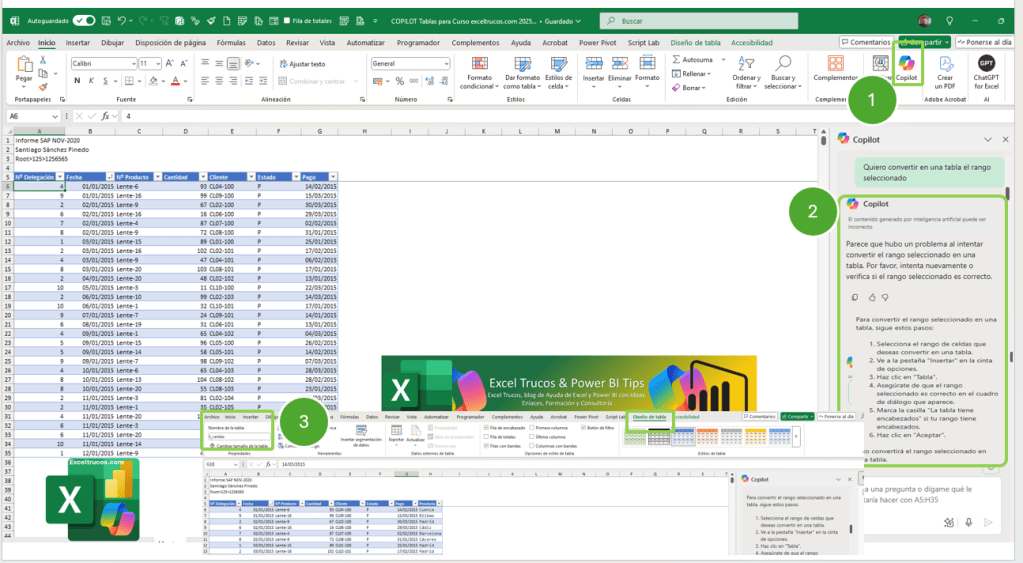Click the Autosuma sigma icon

(677, 59)
